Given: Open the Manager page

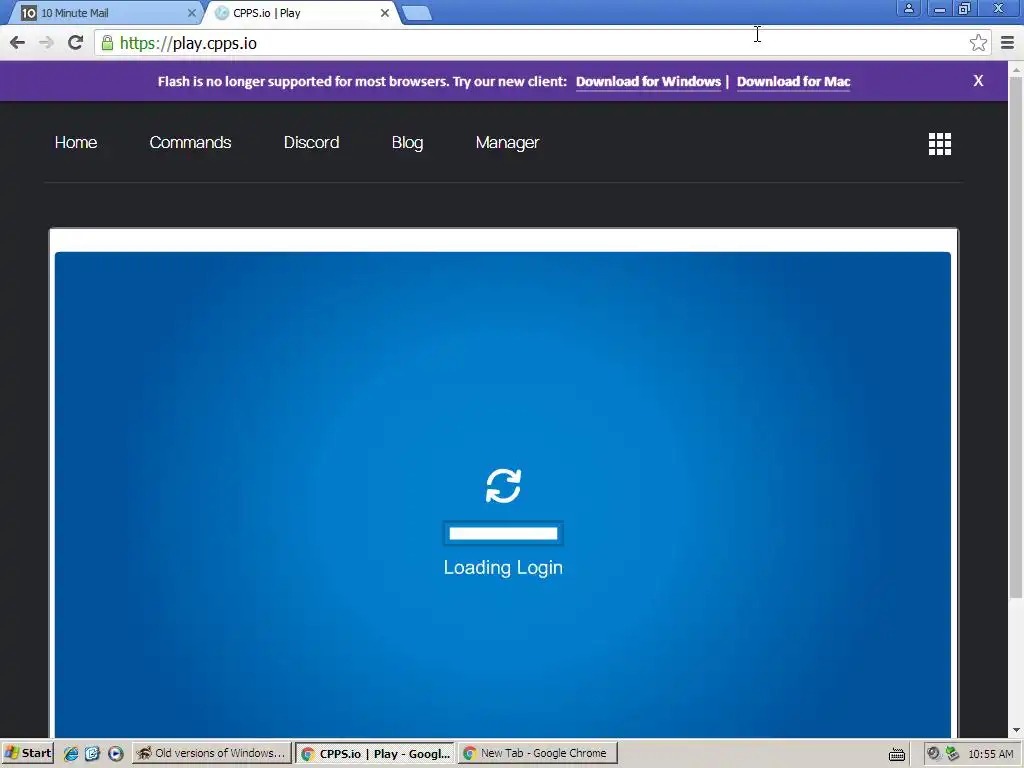Looking at the screenshot, I should pos(507,142).
